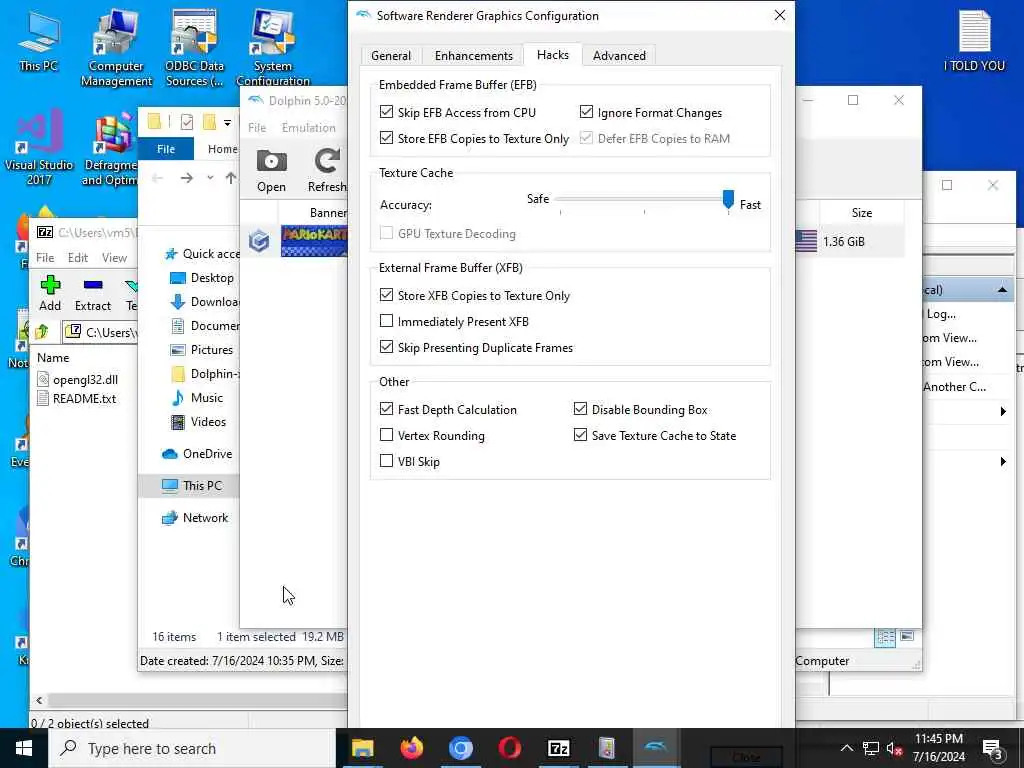
Task: Switch to the Hacks tab
Action: 552,55
